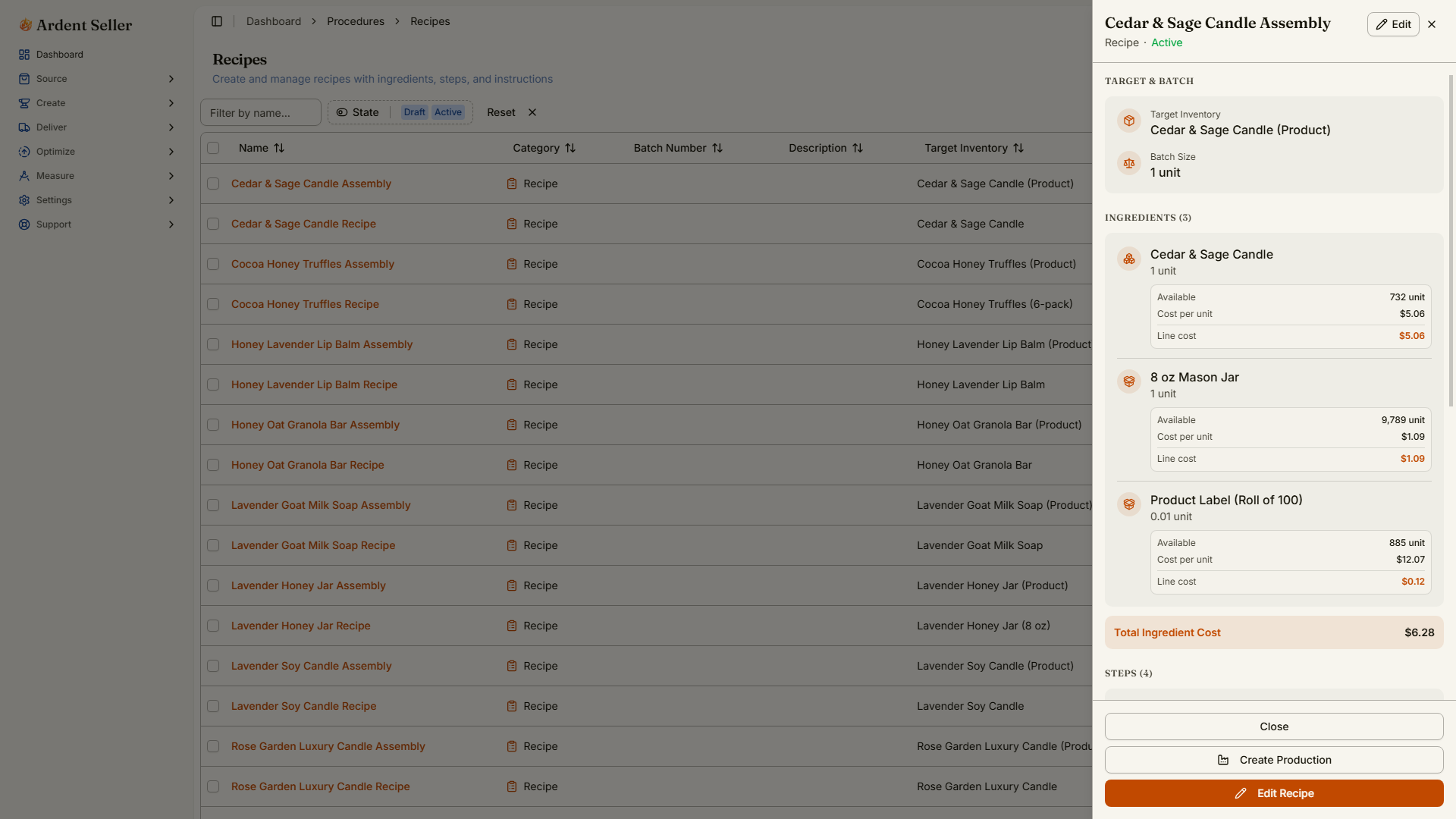This screenshot has width=1456, height=819.
Task: Click the Support lifebuoy icon
Action: (x=24, y=224)
